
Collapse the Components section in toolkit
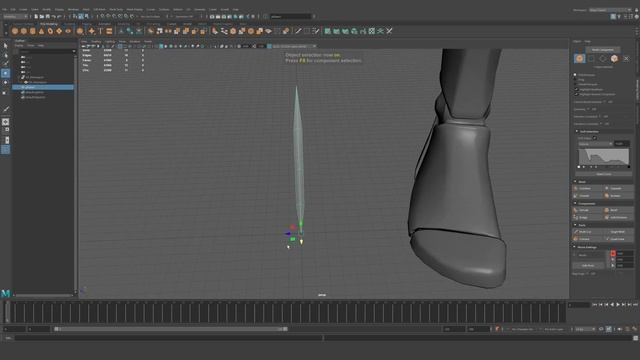click(x=576, y=203)
